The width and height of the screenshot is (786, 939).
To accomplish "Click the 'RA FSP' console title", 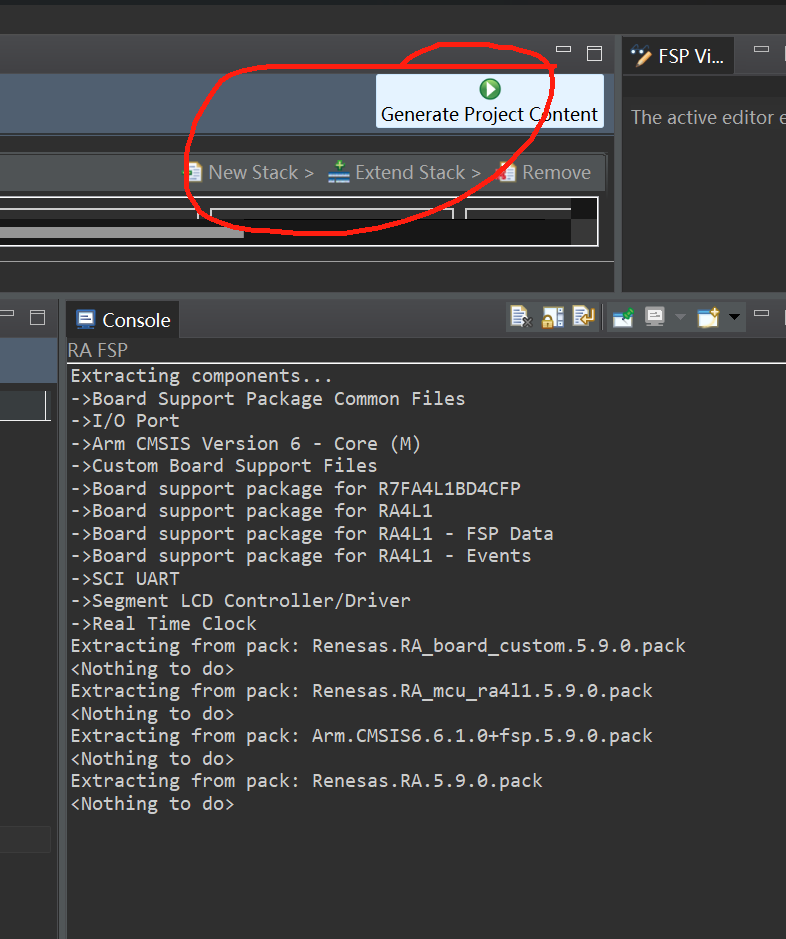I will [x=98, y=350].
